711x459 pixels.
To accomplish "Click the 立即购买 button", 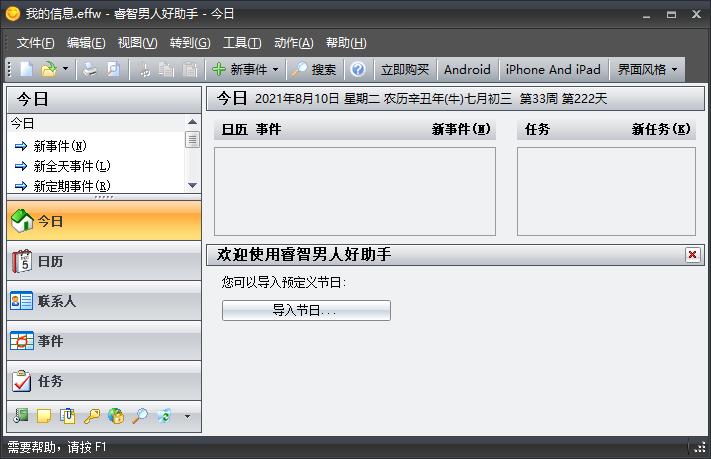I will click(x=405, y=70).
